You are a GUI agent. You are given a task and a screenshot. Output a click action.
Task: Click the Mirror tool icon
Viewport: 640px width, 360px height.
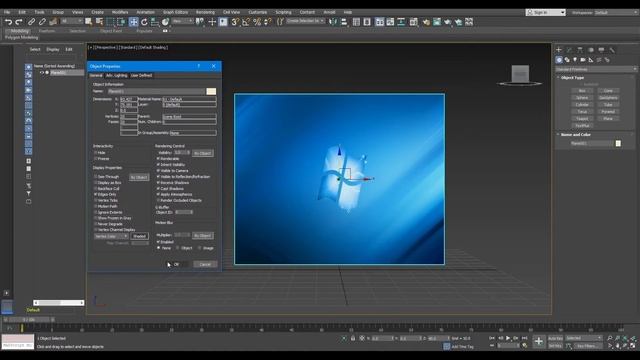pos(333,22)
